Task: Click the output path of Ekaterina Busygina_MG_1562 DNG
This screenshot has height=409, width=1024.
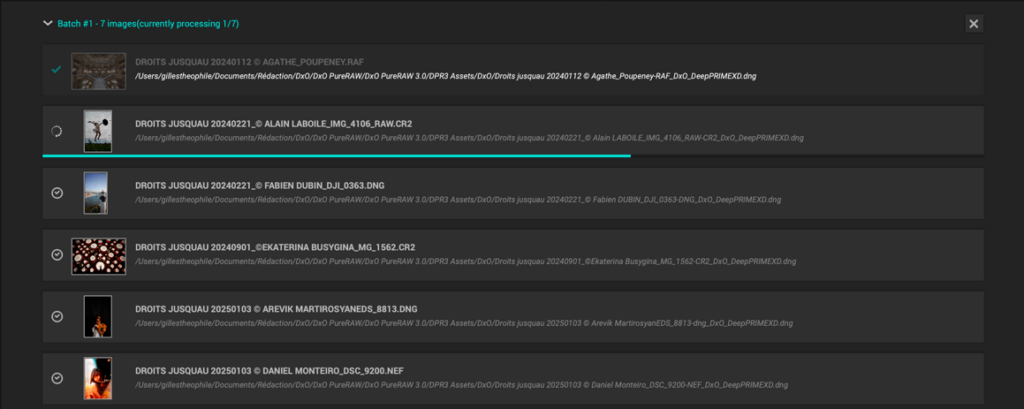Action: (x=466, y=261)
